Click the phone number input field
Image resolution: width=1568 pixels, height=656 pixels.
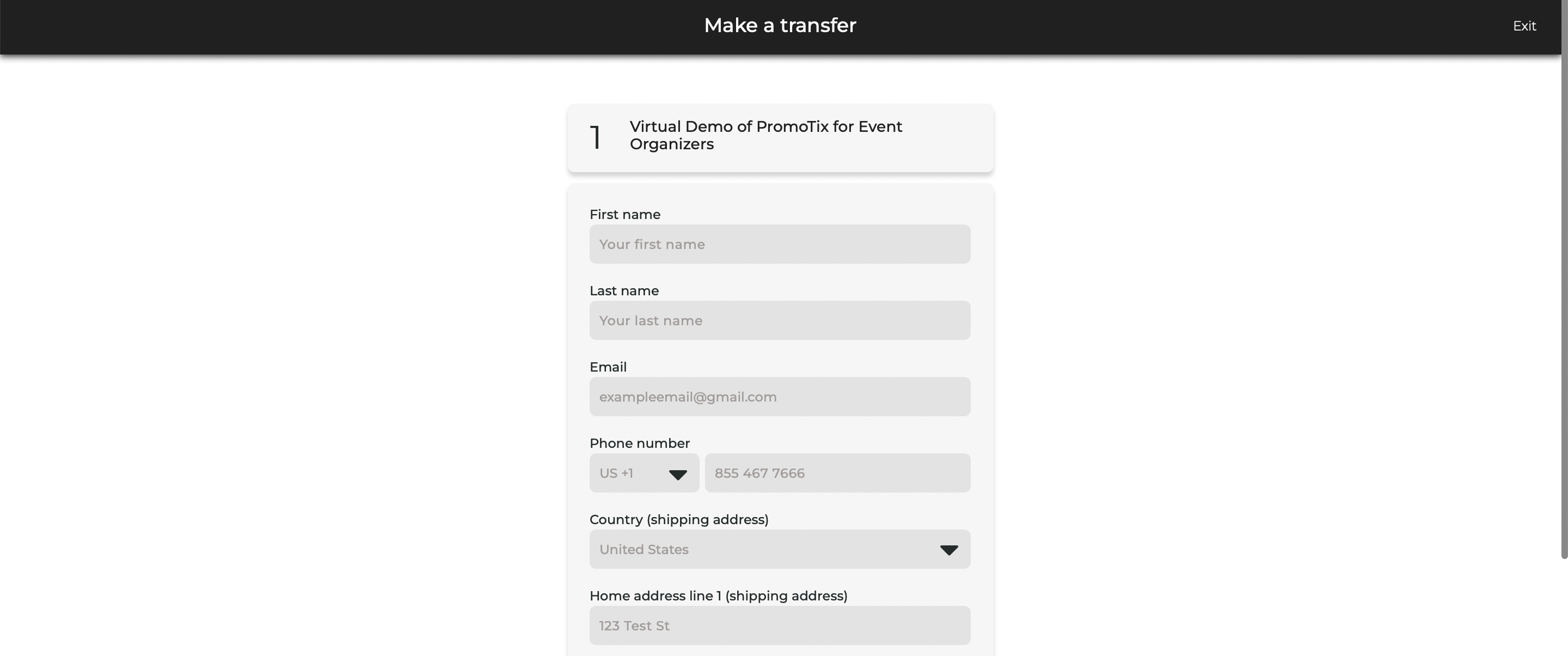point(837,473)
